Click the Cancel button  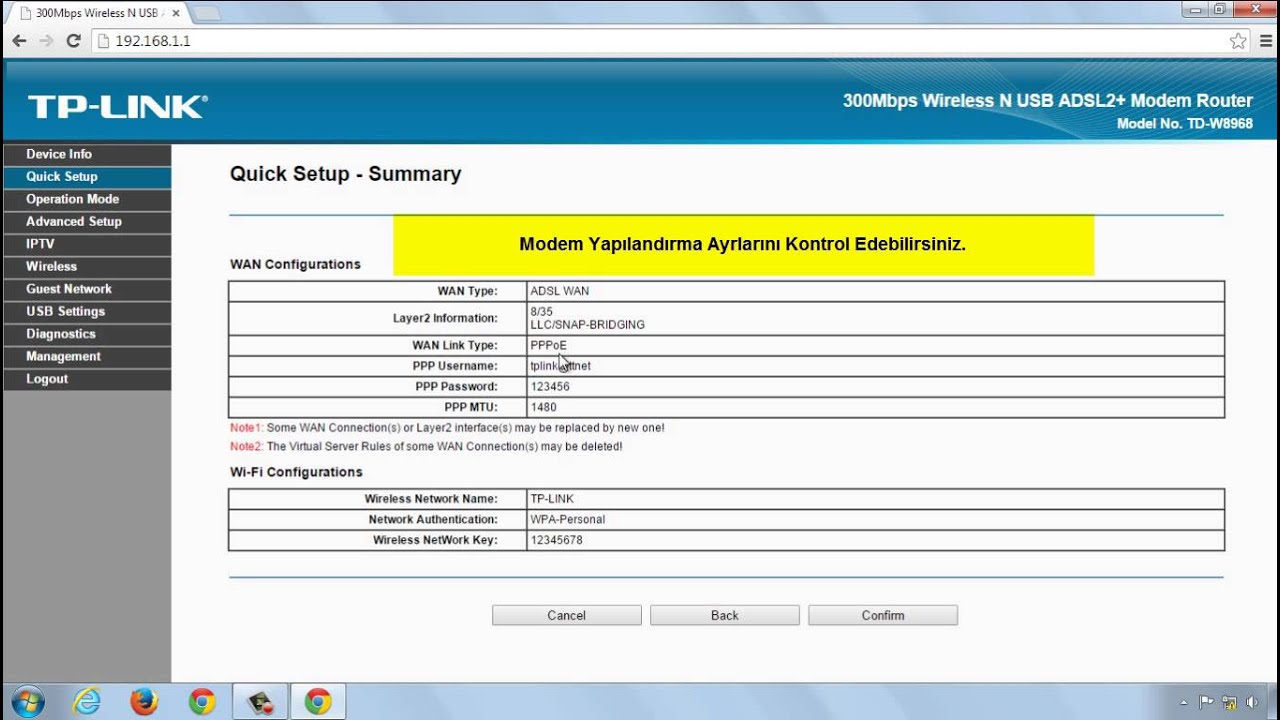[566, 615]
